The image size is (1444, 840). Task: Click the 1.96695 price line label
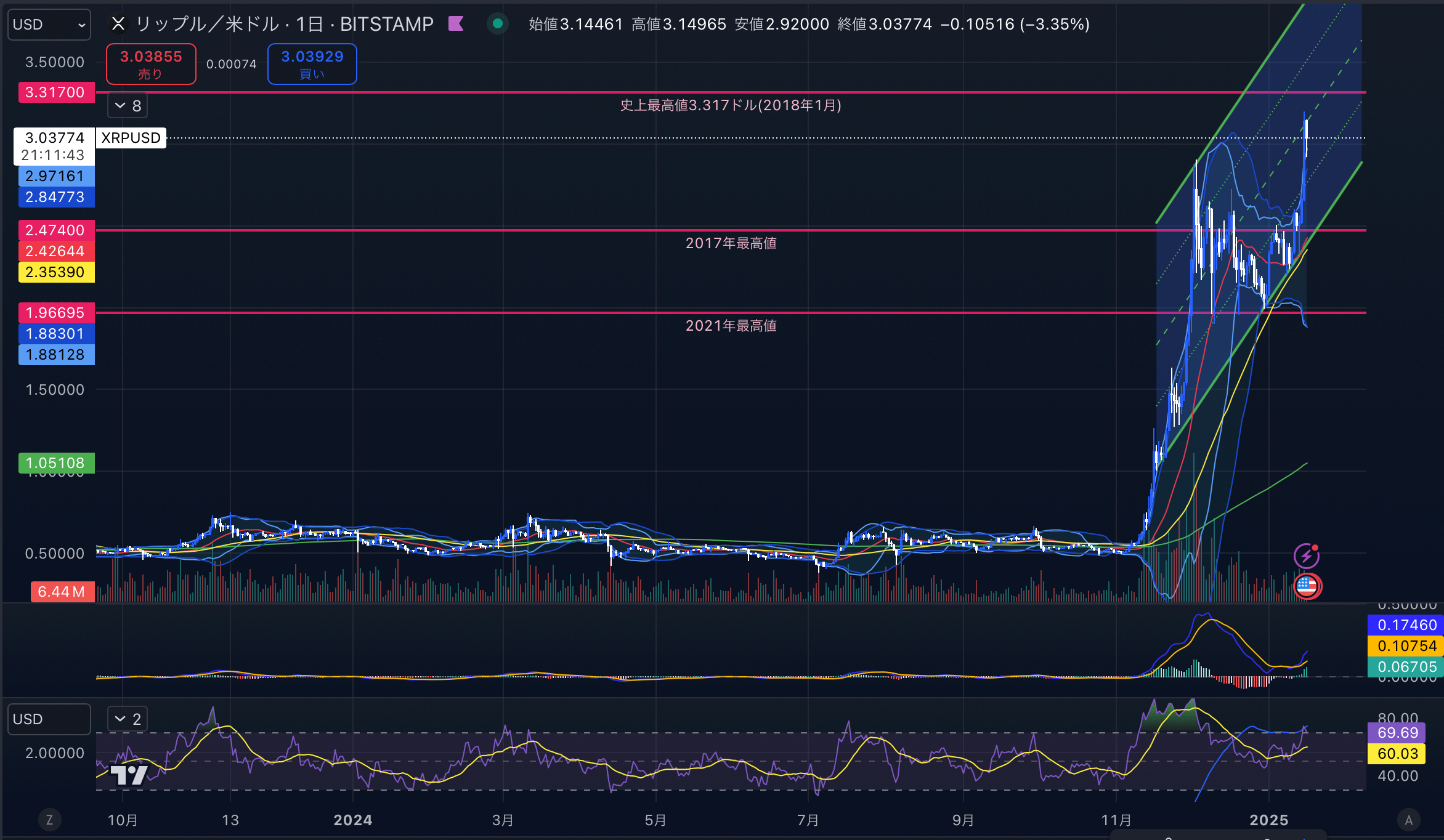tap(55, 313)
